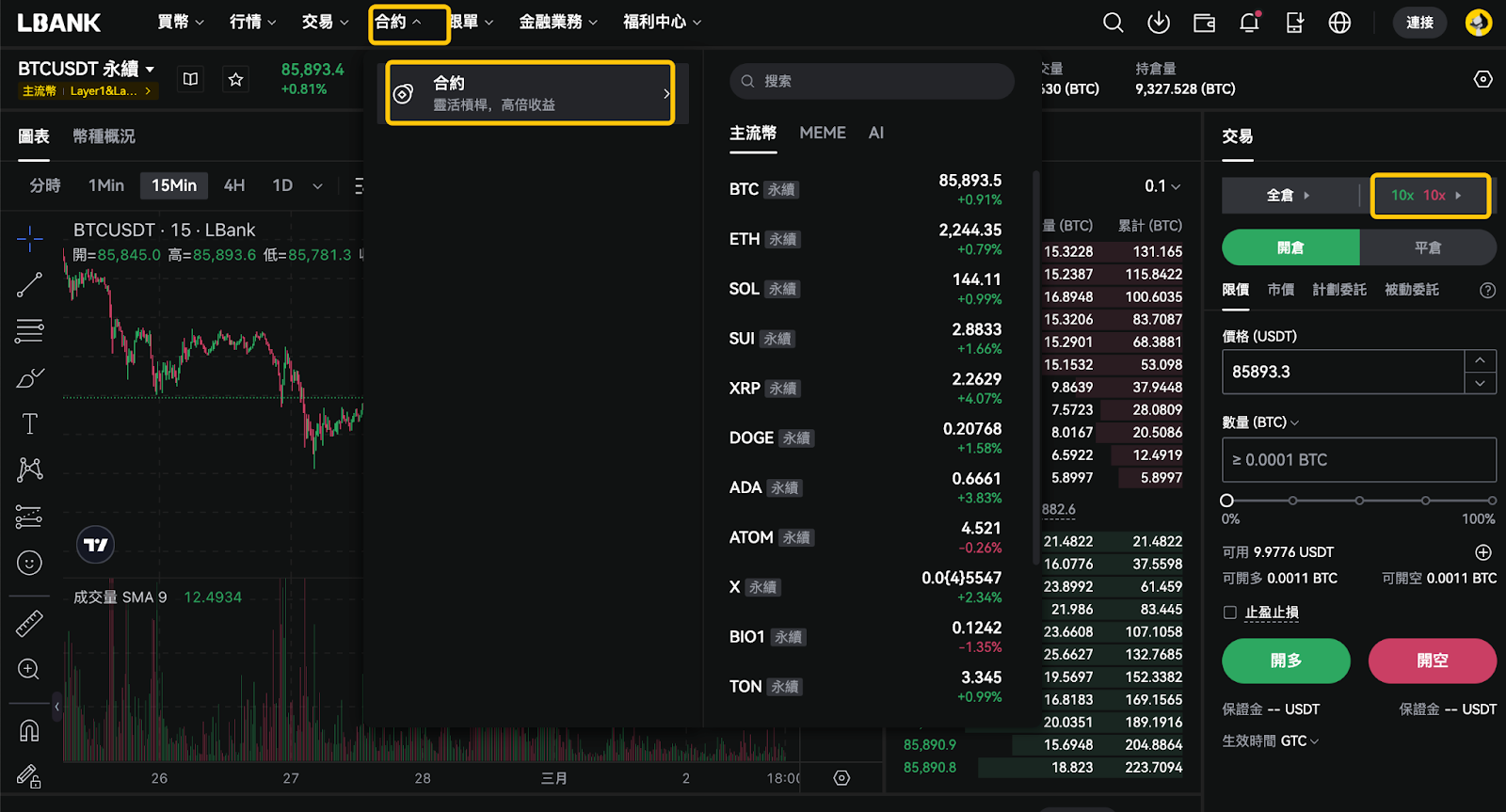This screenshot has width=1506, height=812.
Task: Select the forecast measurement tool
Action: click(x=29, y=517)
